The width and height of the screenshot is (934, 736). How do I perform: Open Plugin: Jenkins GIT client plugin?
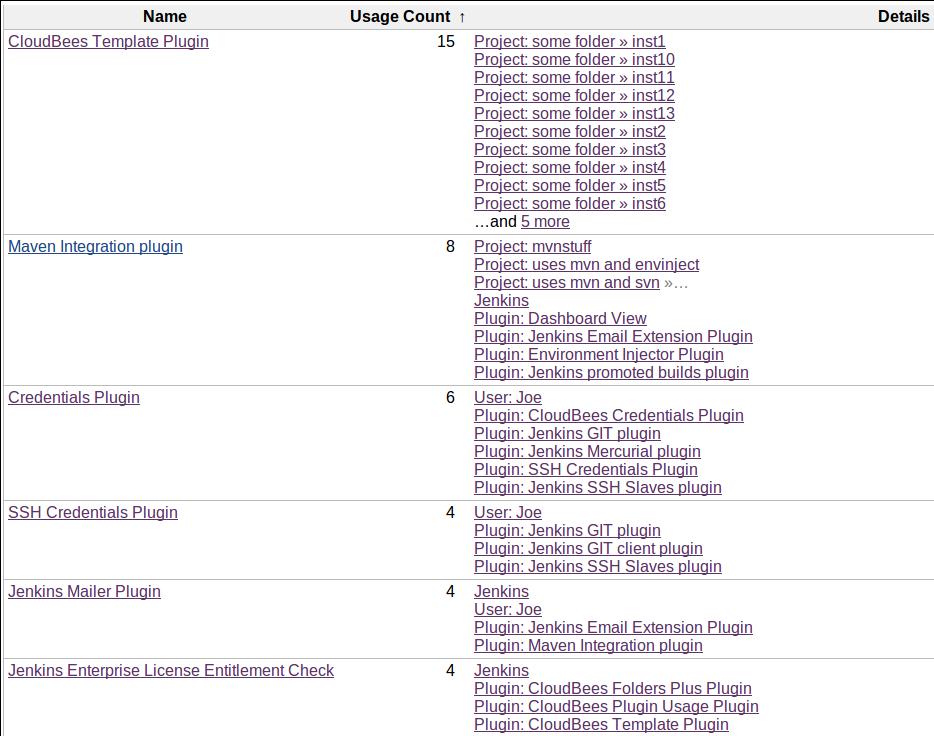click(588, 549)
